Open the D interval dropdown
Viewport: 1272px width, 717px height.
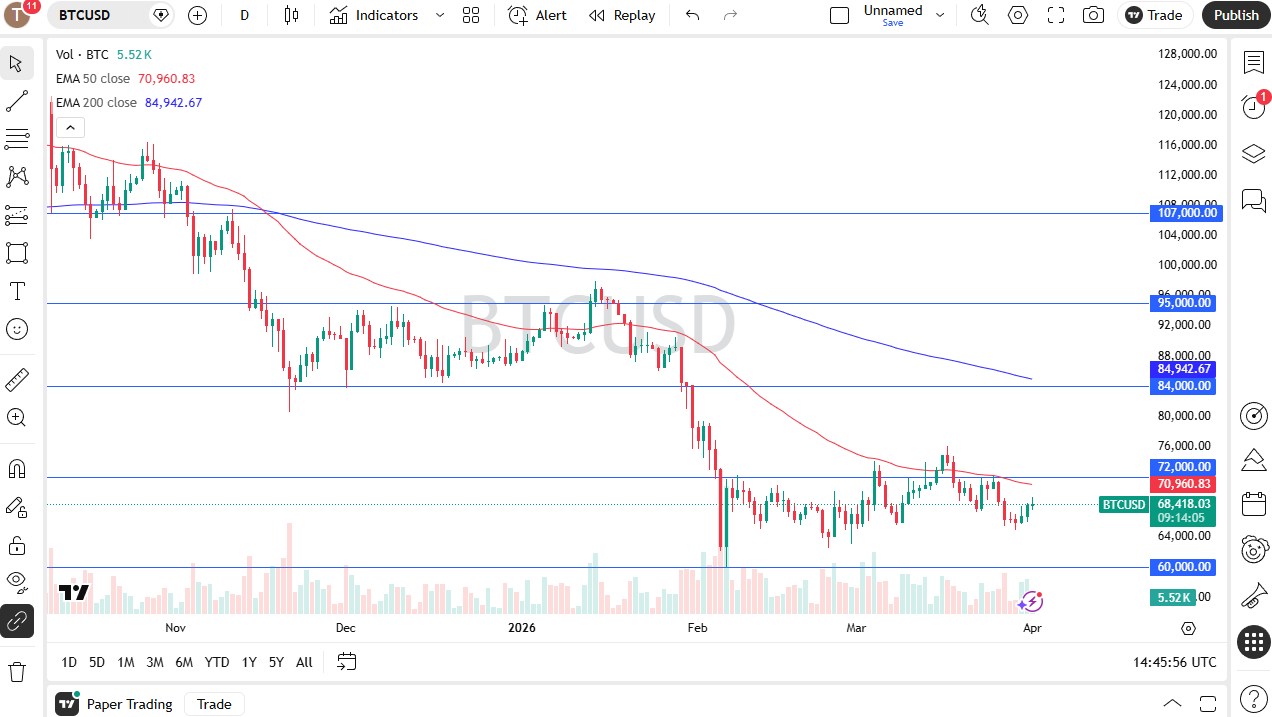(244, 15)
